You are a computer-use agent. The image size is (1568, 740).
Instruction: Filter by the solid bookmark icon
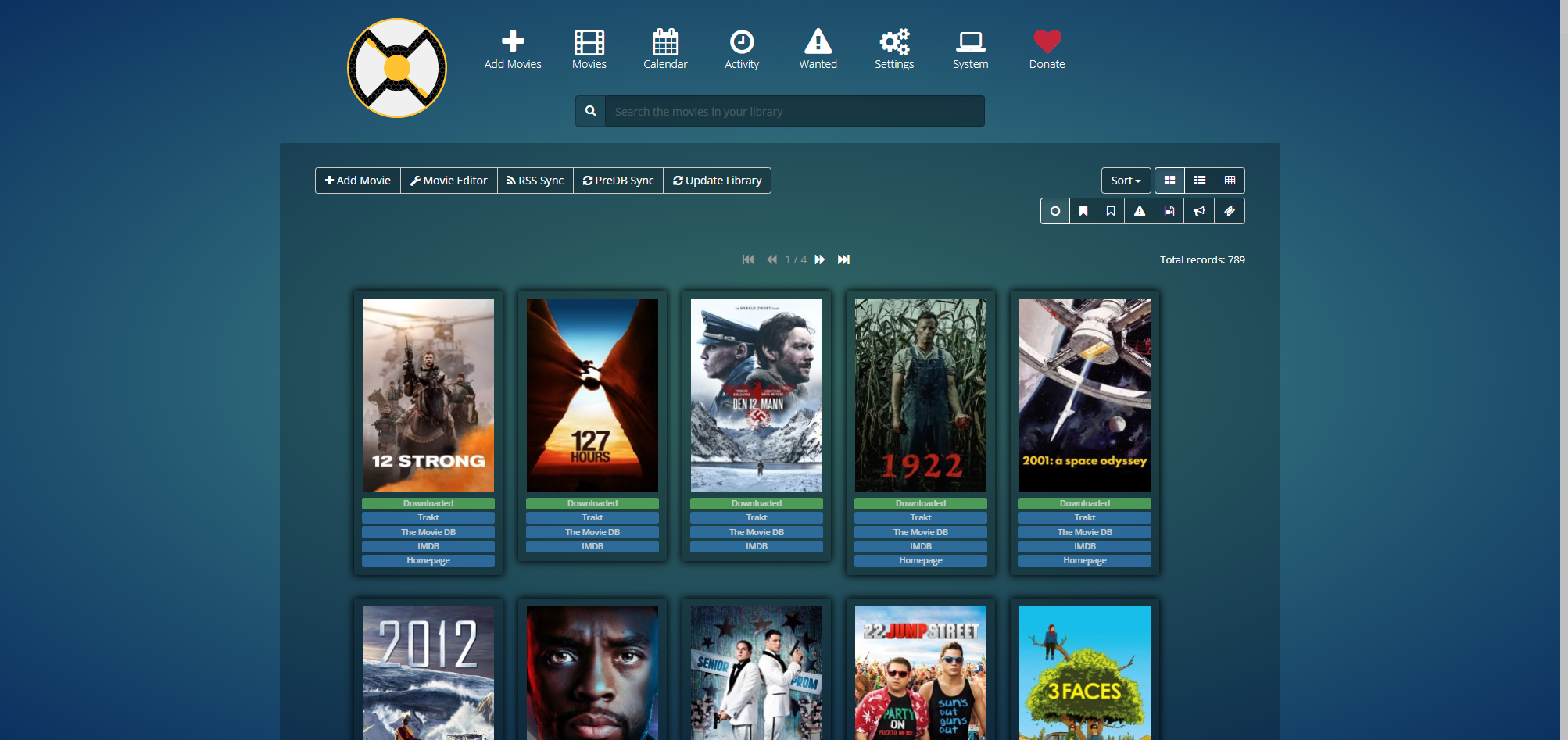click(x=1083, y=211)
